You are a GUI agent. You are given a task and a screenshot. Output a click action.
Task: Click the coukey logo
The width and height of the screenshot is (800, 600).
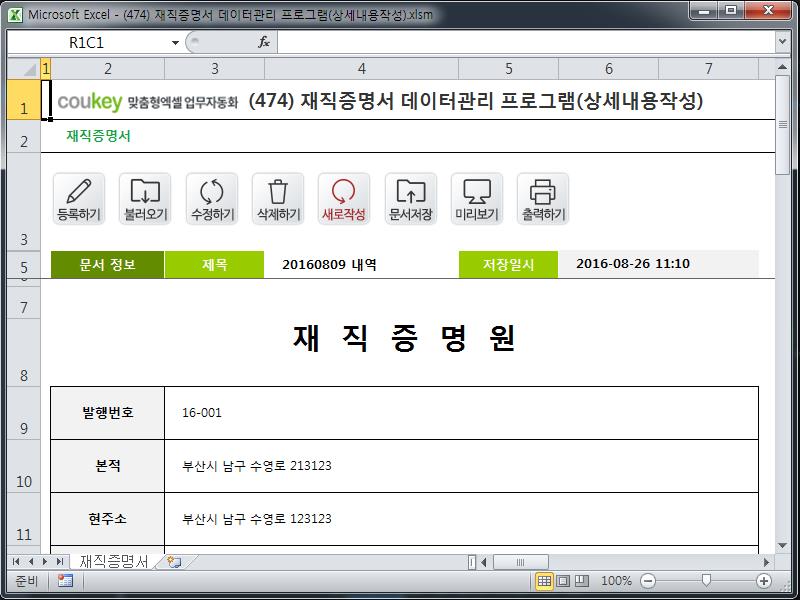[x=90, y=102]
